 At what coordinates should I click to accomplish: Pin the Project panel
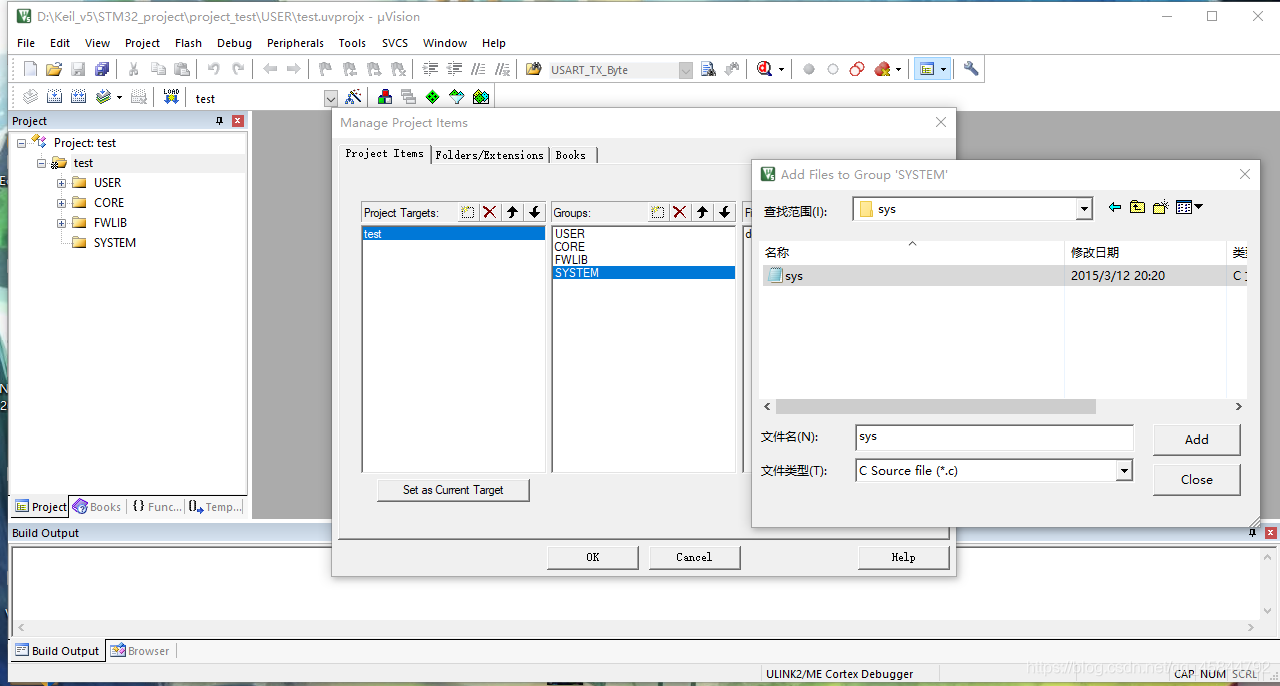click(220, 121)
